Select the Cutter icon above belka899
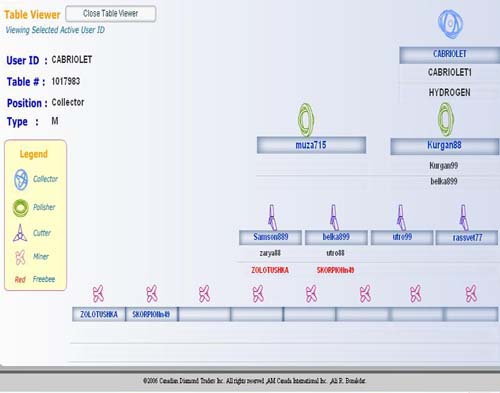Screen dimensions: 500x393 (x=334, y=217)
